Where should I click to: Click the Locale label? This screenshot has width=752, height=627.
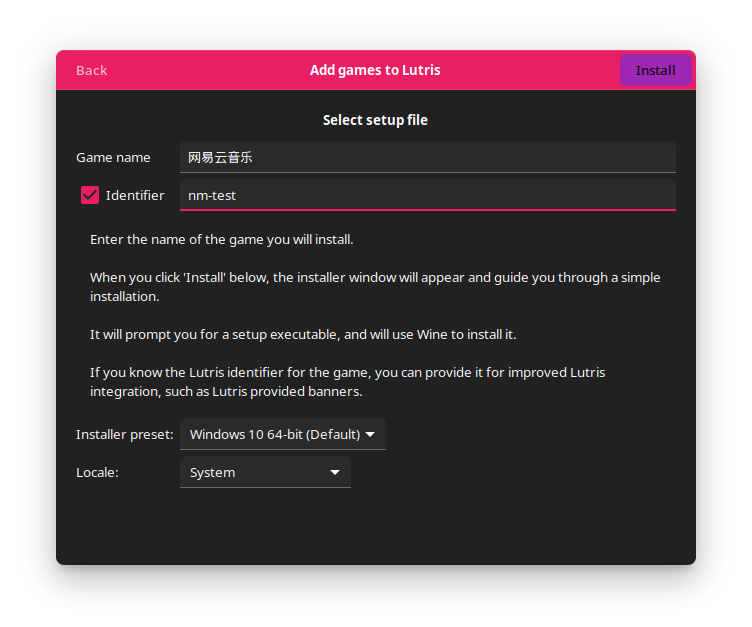click(97, 473)
